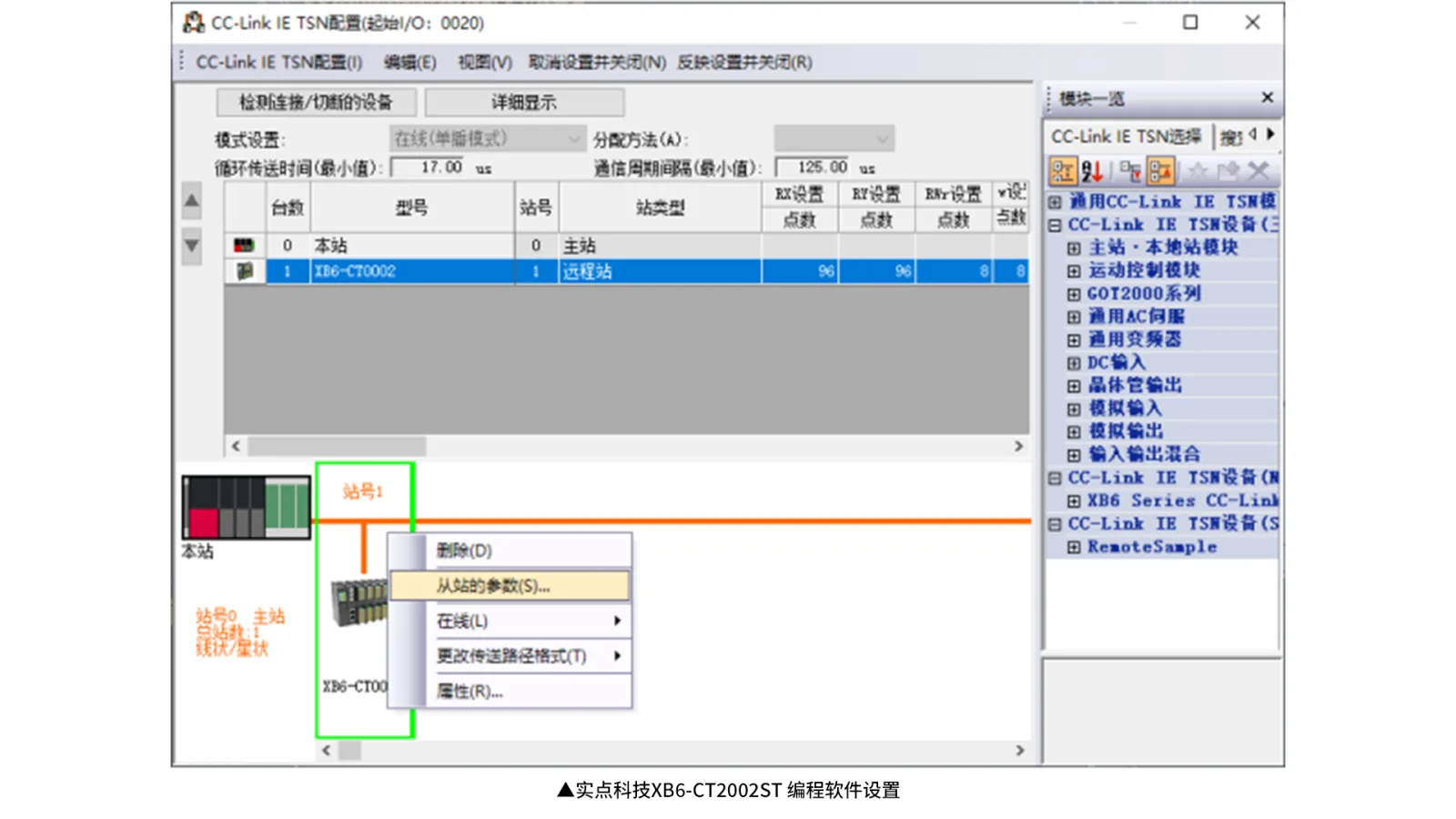Switch to the CC-Link IE TSN选择 tab
Image resolution: width=1456 pixels, height=819 pixels.
pos(1126,136)
